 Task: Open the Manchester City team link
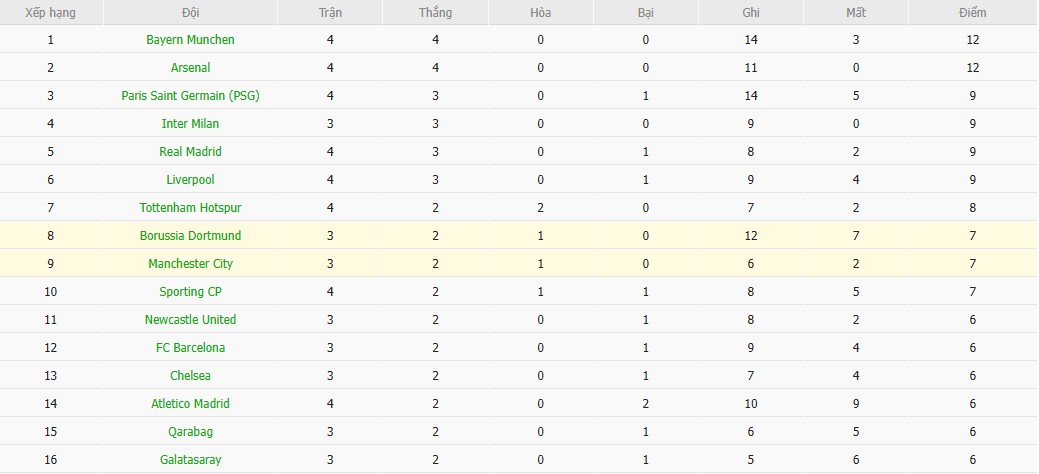point(190,264)
